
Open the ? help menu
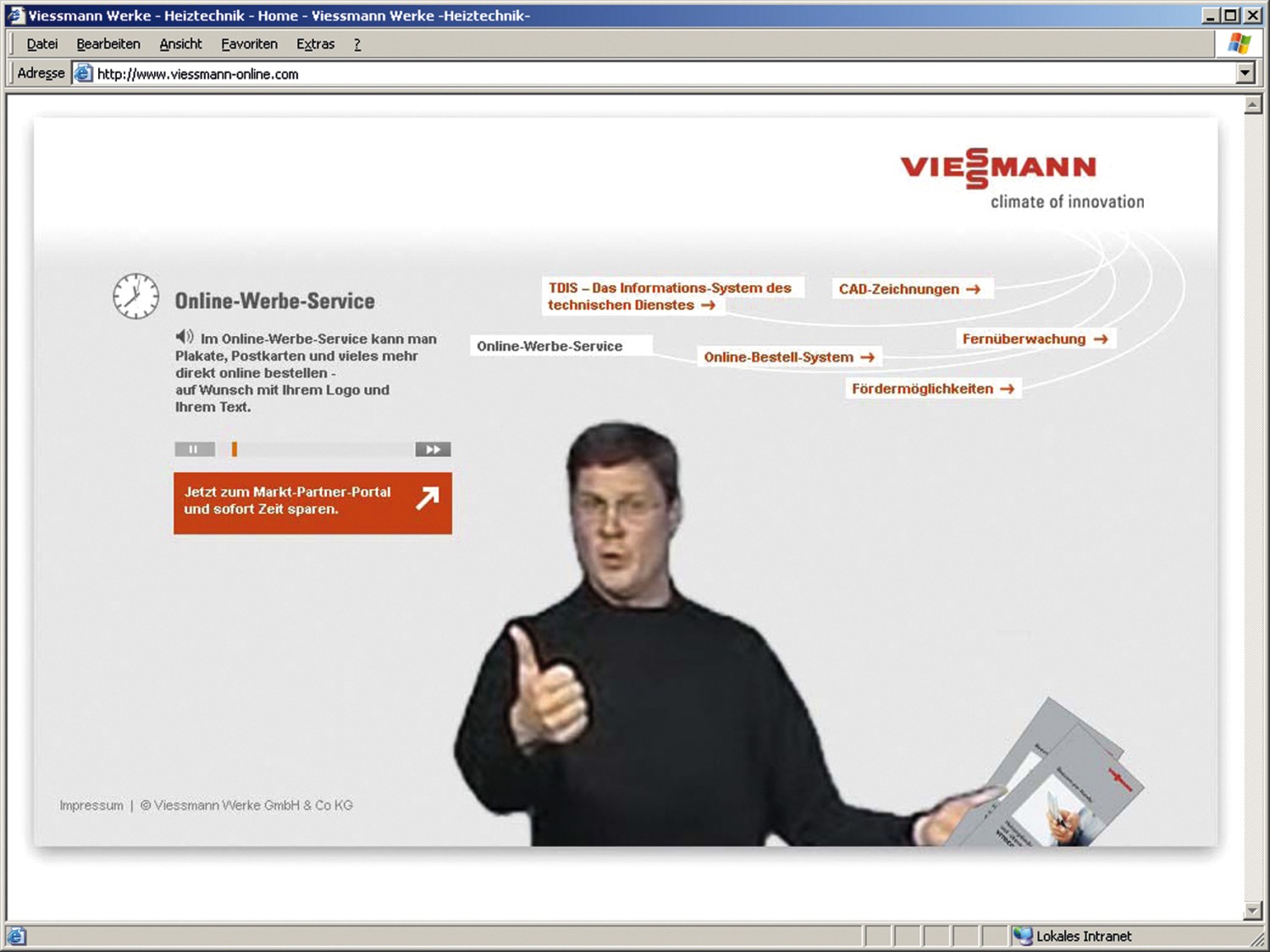pyautogui.click(x=357, y=44)
